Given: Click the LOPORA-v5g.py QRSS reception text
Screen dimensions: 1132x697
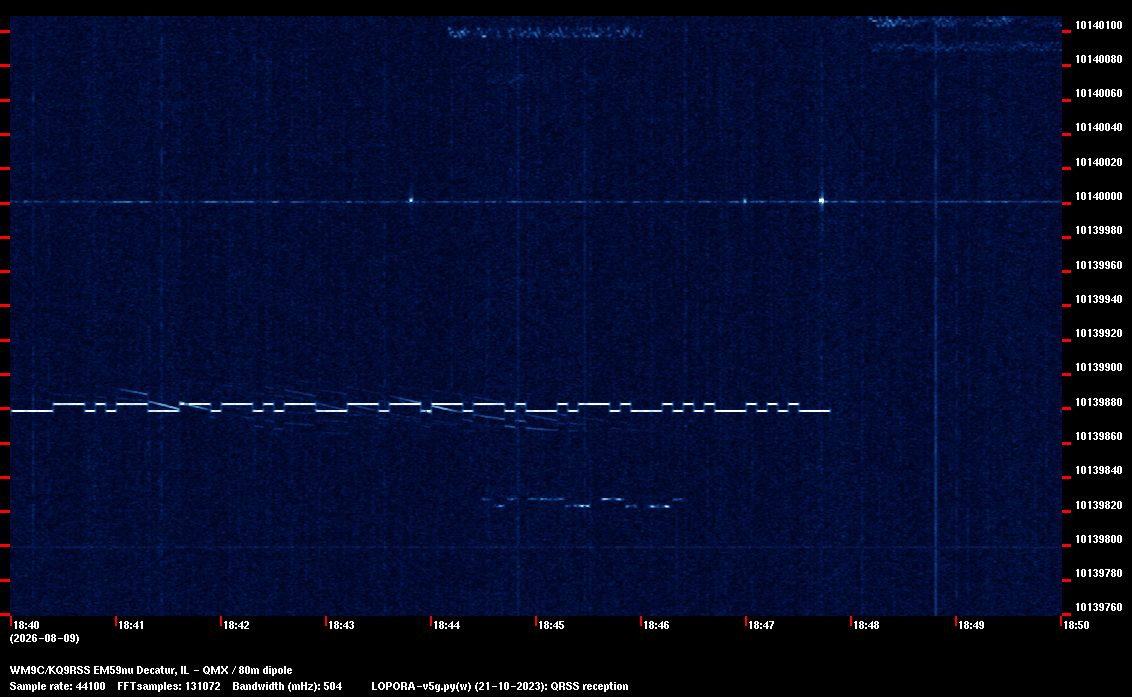Looking at the screenshot, I should click(500, 686).
